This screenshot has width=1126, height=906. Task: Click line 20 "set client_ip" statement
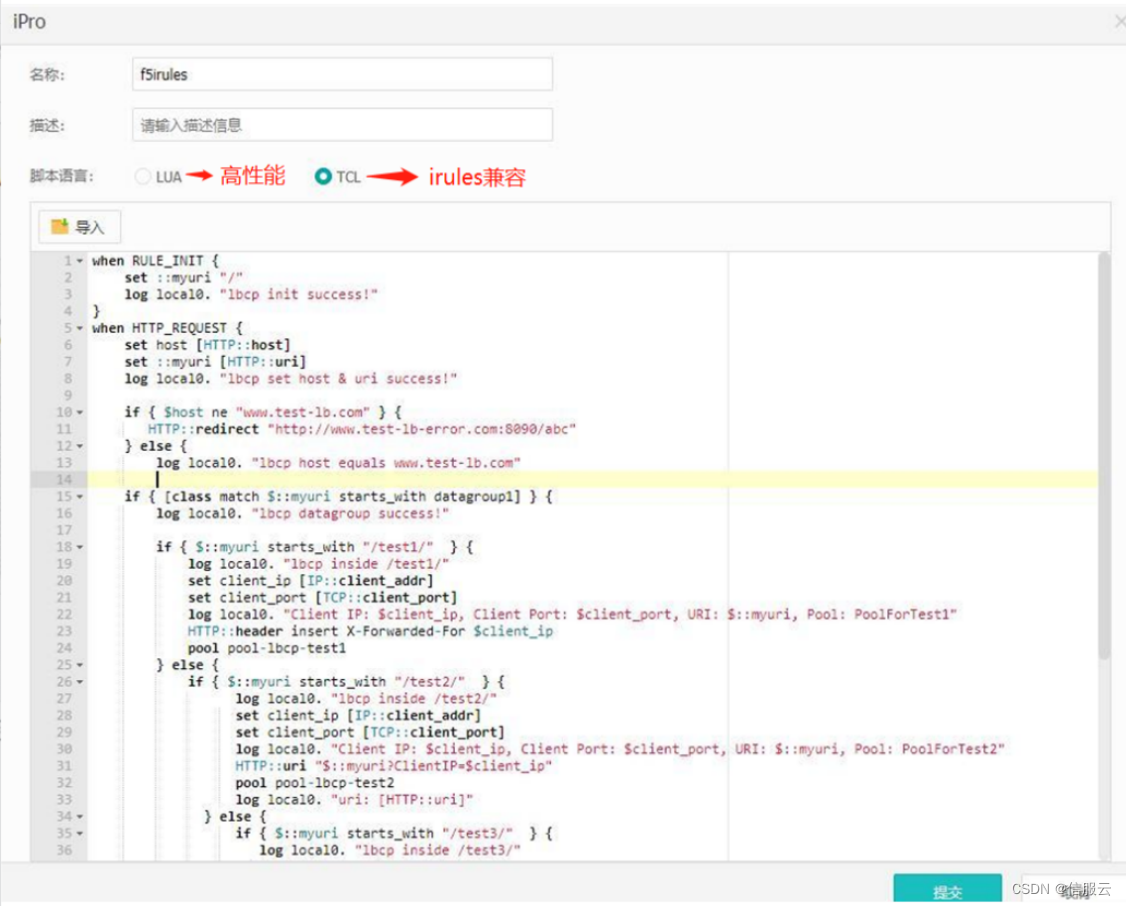tap(311, 581)
